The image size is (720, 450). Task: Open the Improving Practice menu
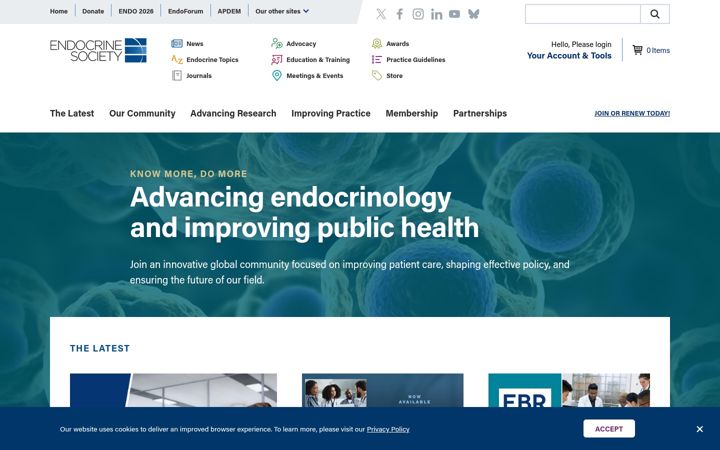(x=331, y=113)
